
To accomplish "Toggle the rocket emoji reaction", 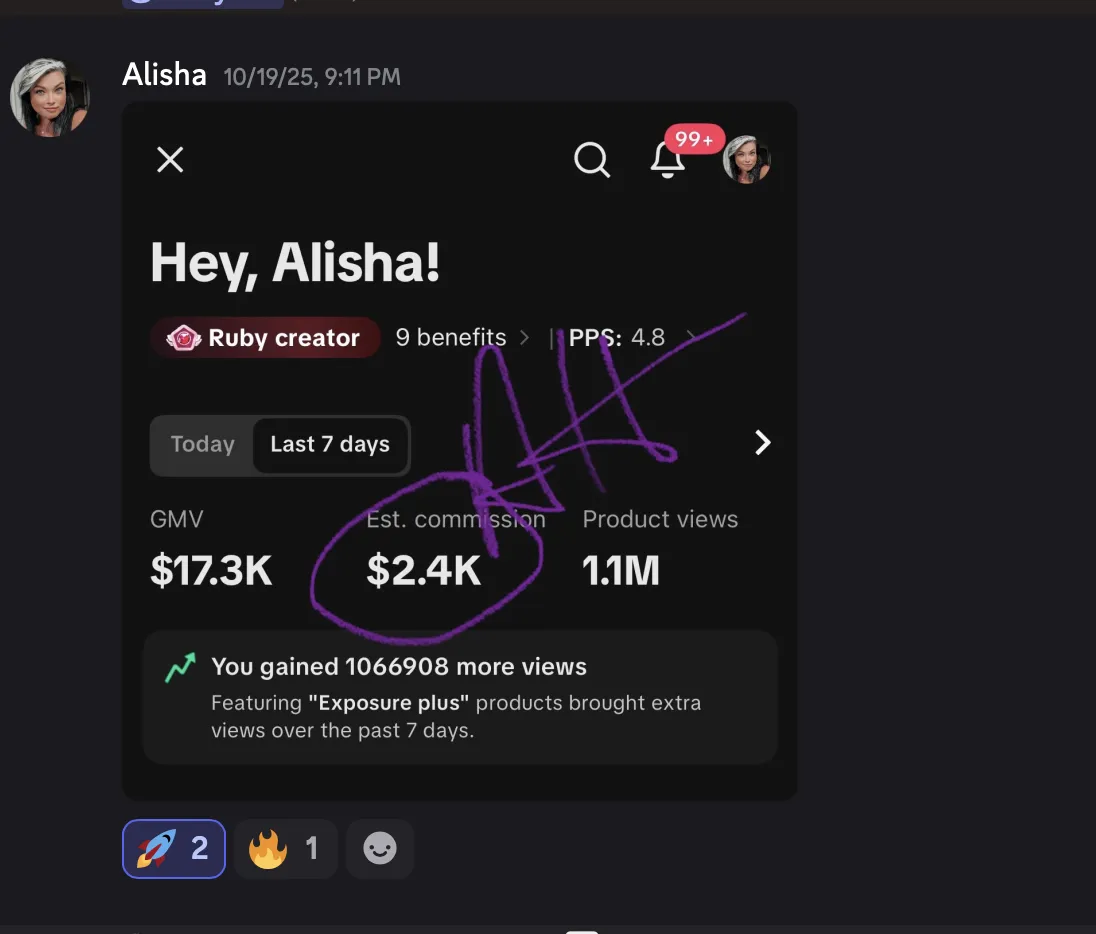I will 174,849.
